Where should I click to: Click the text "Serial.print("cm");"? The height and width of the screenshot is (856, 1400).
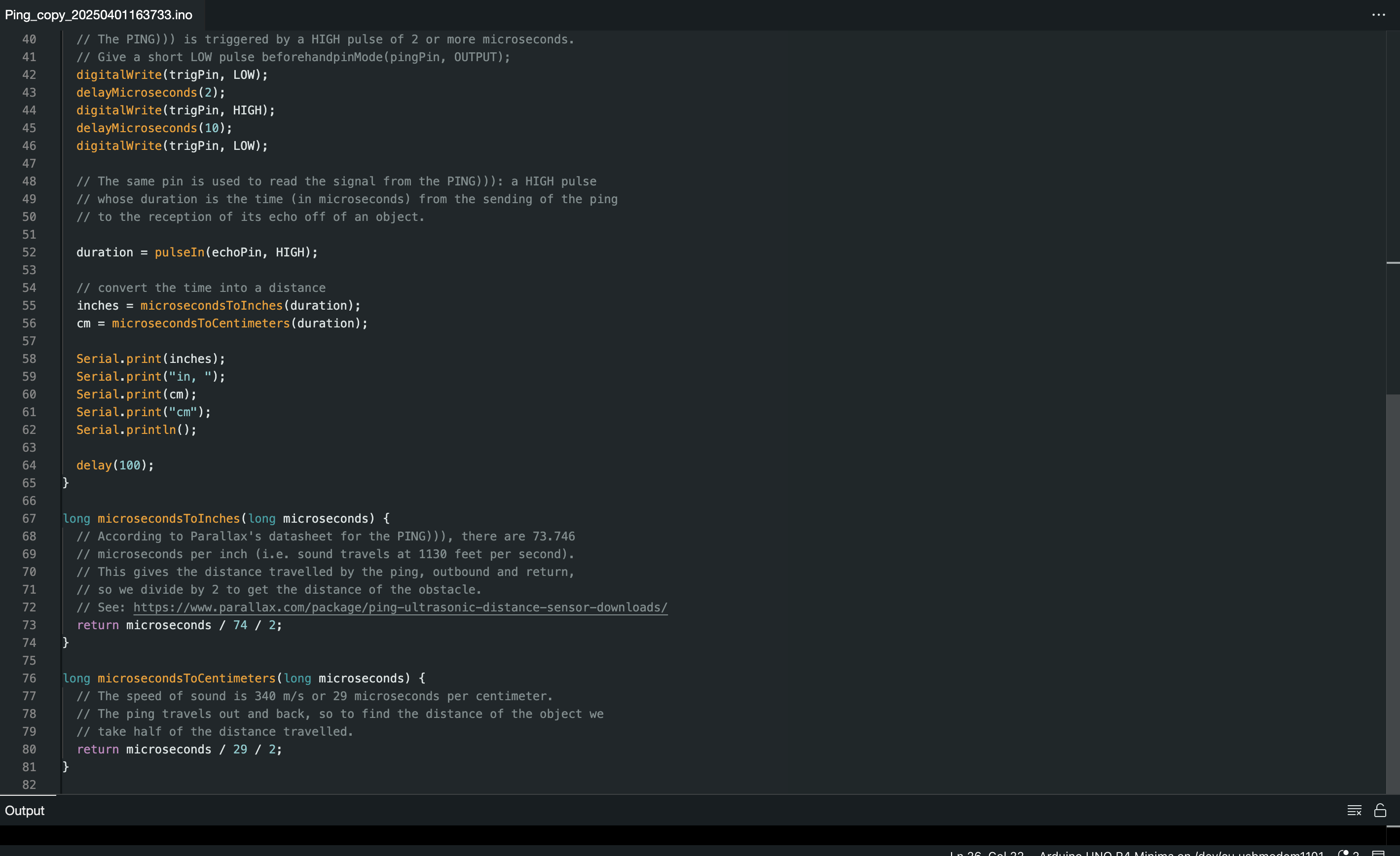144,412
